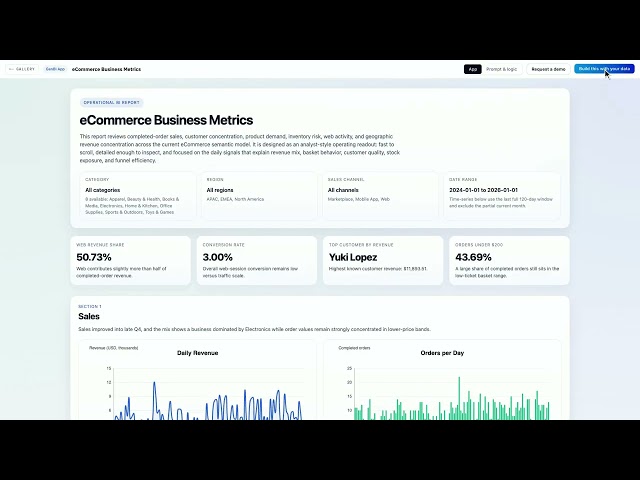The image size is (640, 480).
Task: Click the All channels text
Action: (x=343, y=190)
